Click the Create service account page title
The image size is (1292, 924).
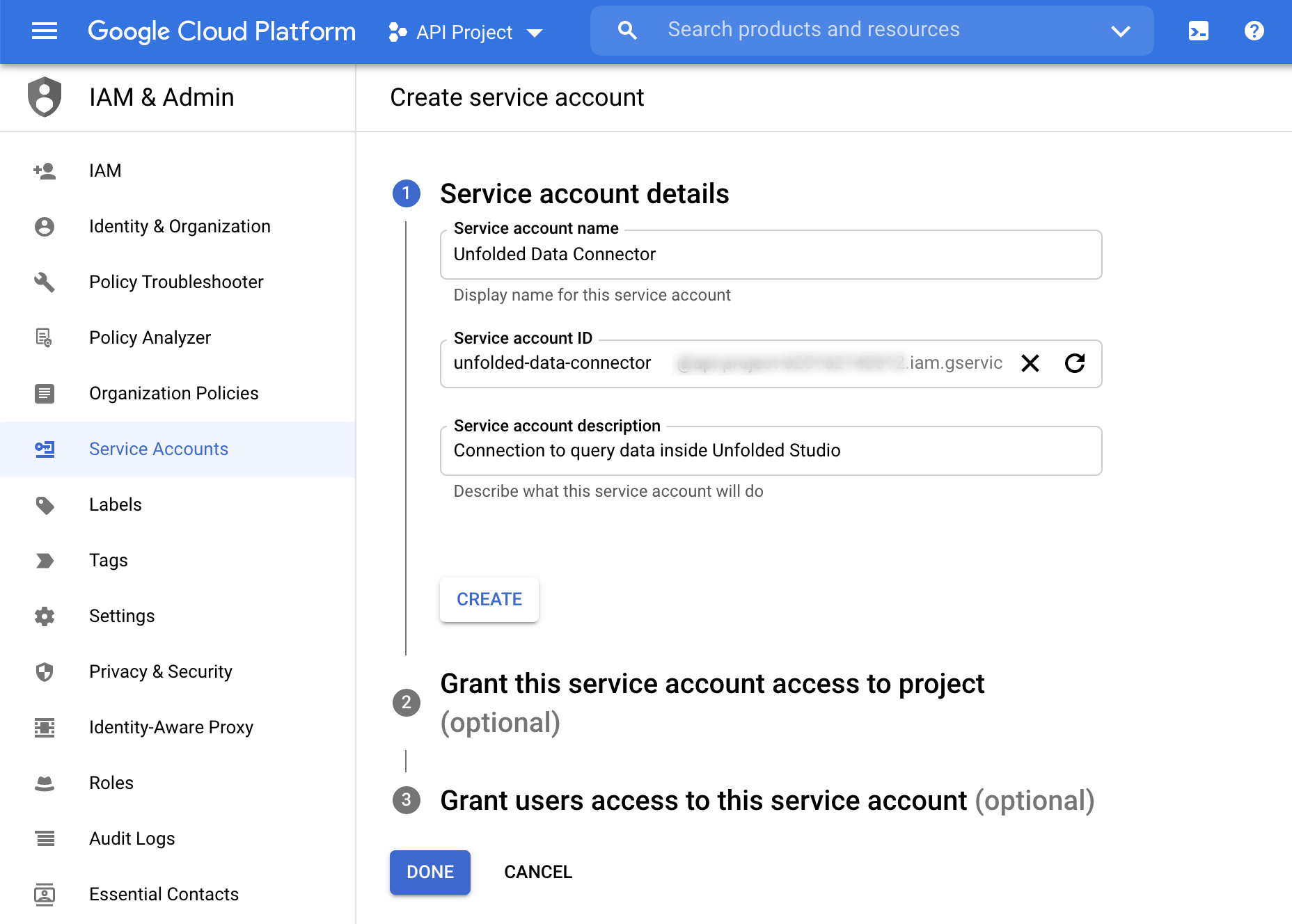[x=517, y=97]
